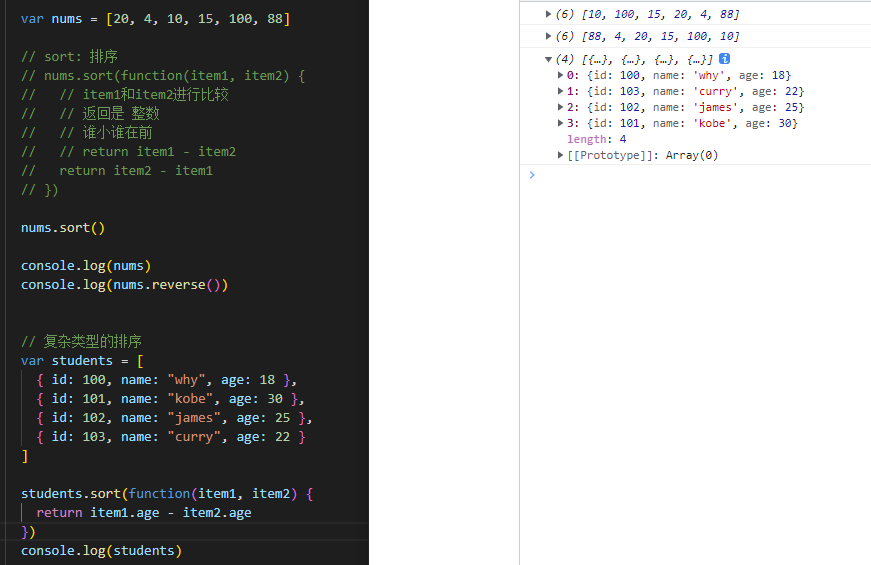The image size is (871, 565).
Task: Expand object 1 with name 'curry'
Action: click(560, 91)
